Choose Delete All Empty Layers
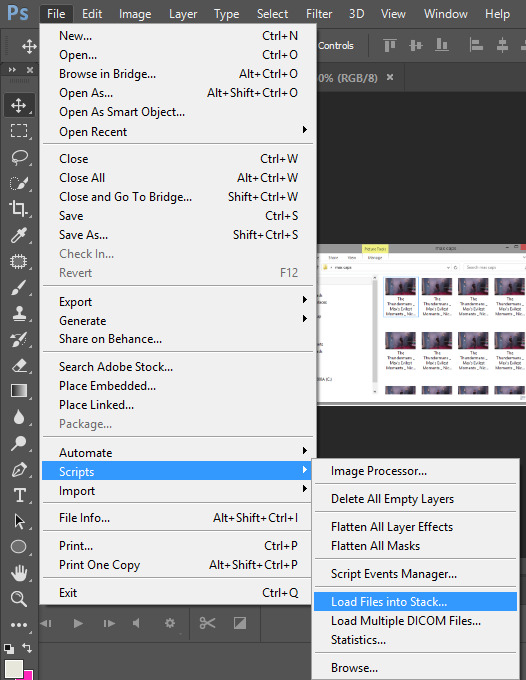526x680 pixels. pyautogui.click(x=415, y=499)
